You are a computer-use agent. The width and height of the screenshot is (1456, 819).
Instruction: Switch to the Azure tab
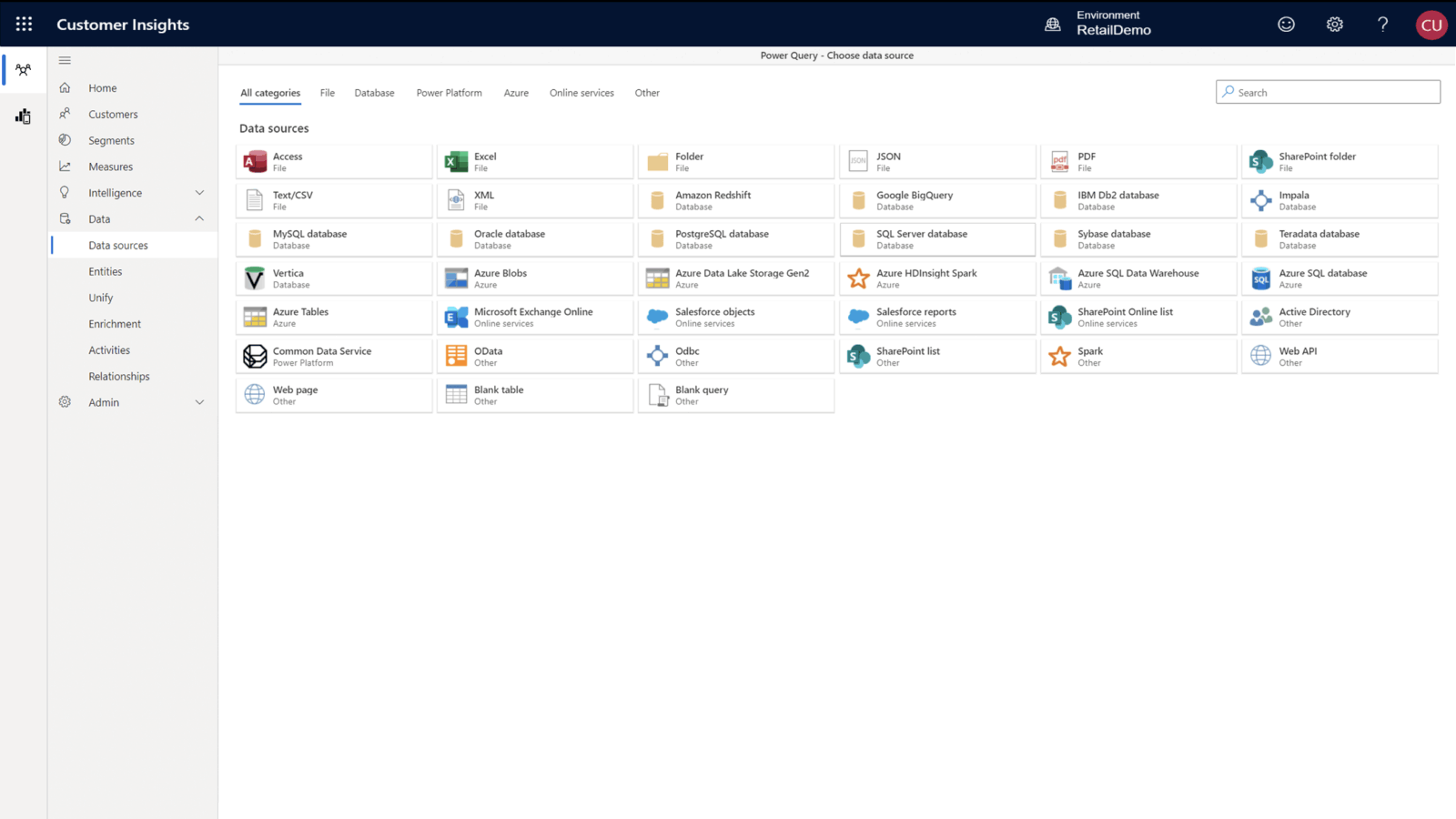516,93
